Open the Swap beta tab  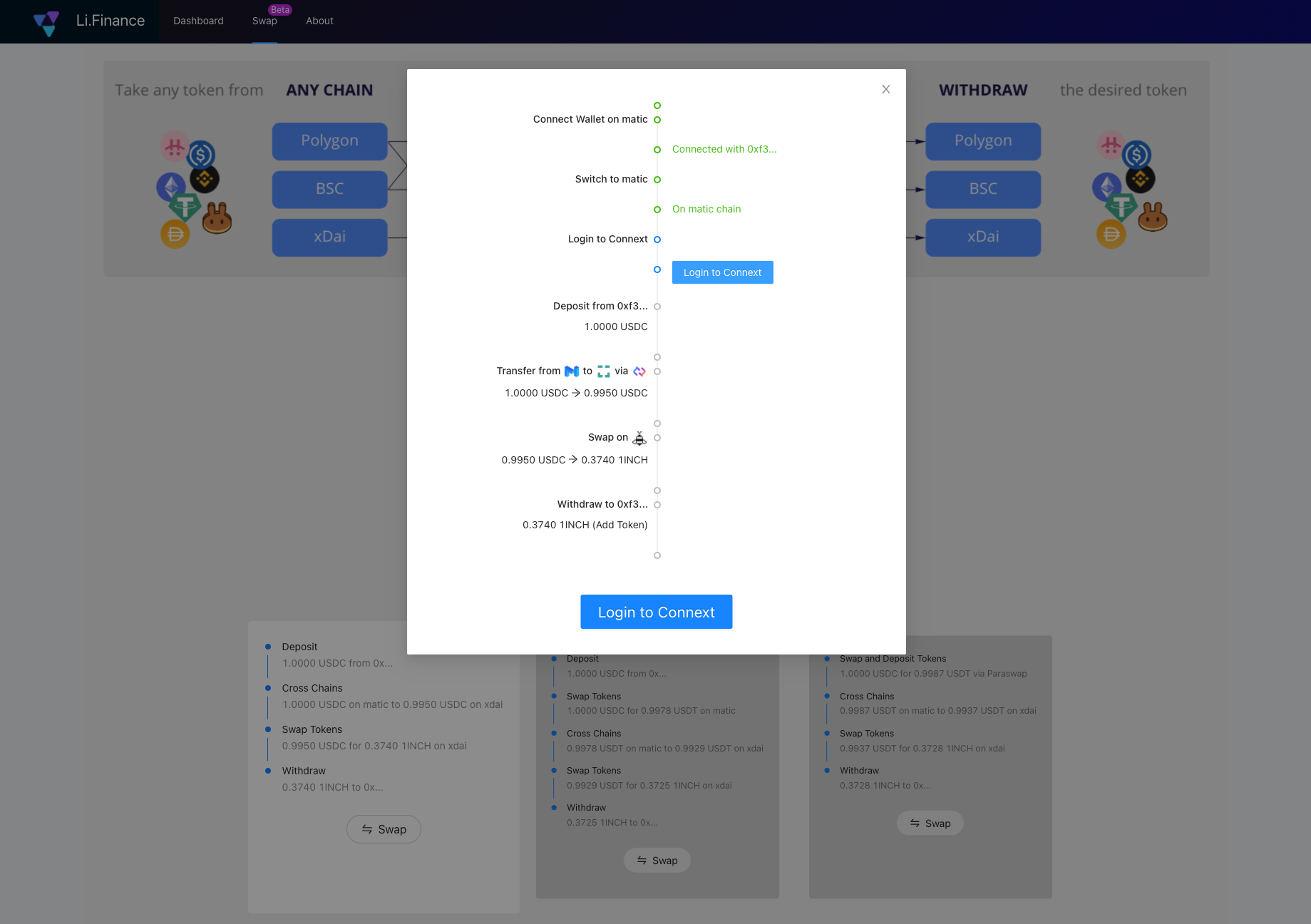[x=264, y=21]
